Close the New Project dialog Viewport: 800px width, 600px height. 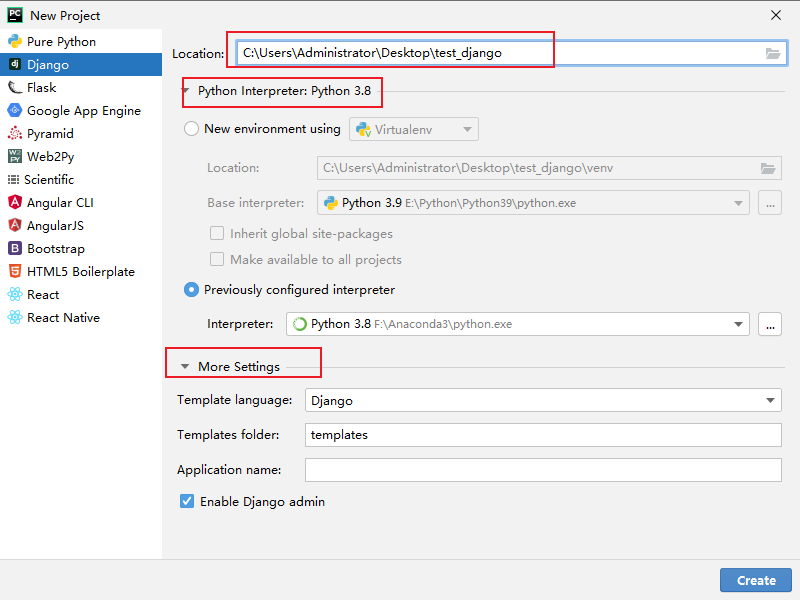click(776, 15)
